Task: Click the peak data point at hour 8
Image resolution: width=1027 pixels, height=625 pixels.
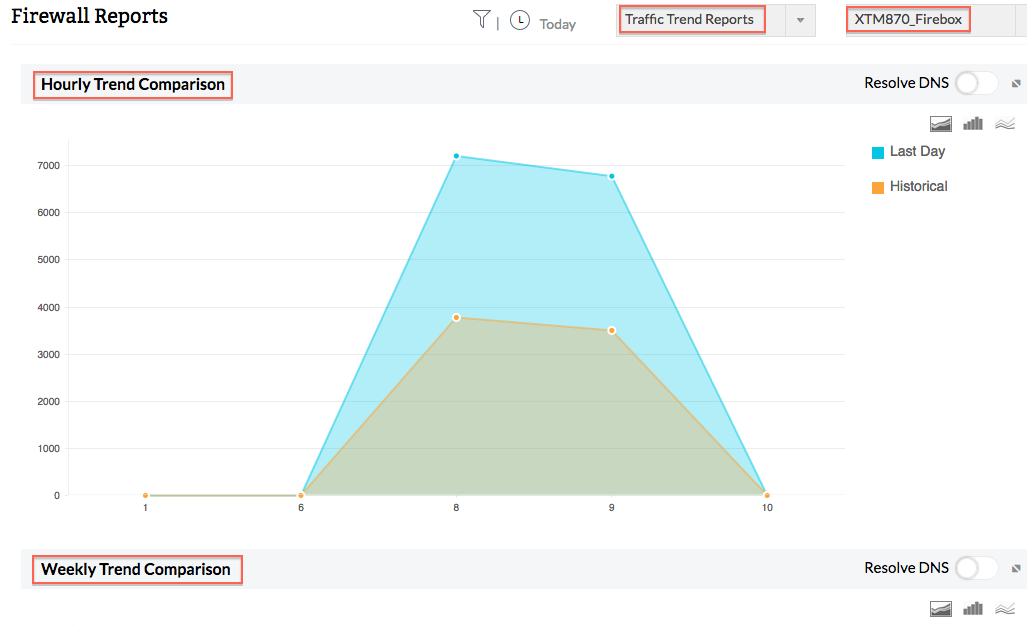Action: pyautogui.click(x=456, y=156)
